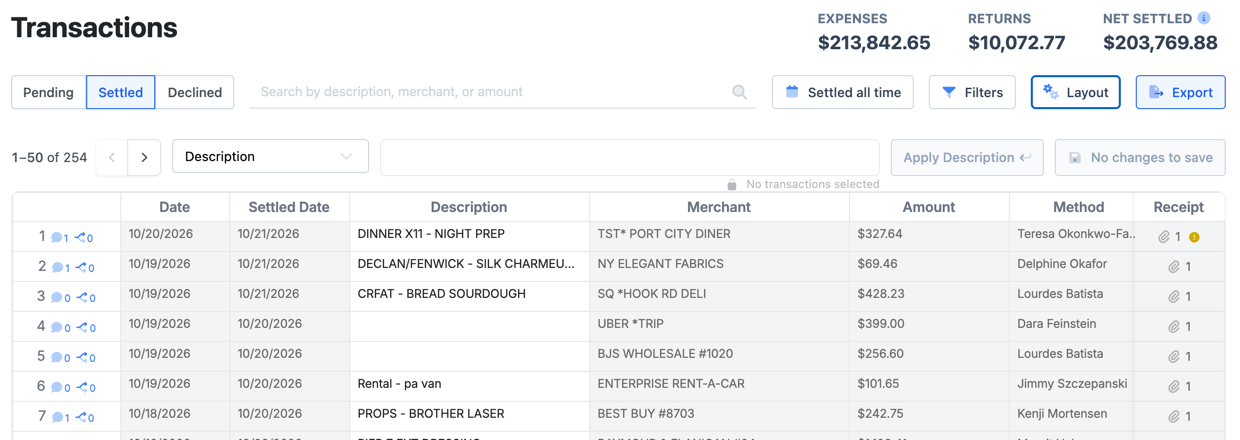
Task: Click the Net Settled info icon
Action: [1204, 18]
